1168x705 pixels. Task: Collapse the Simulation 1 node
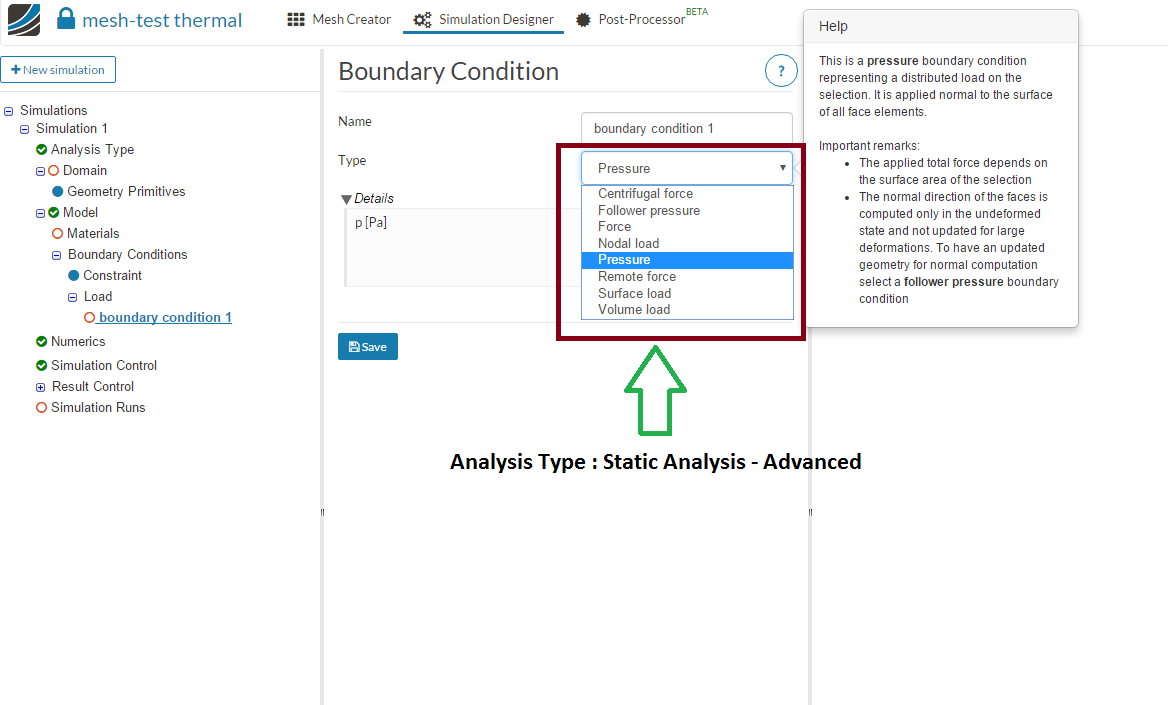25,129
